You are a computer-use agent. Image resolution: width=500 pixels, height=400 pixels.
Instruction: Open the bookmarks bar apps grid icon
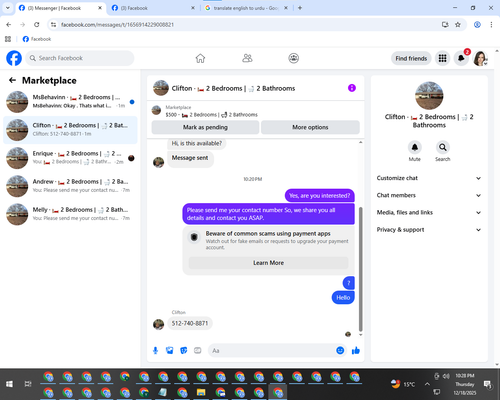coord(8,39)
